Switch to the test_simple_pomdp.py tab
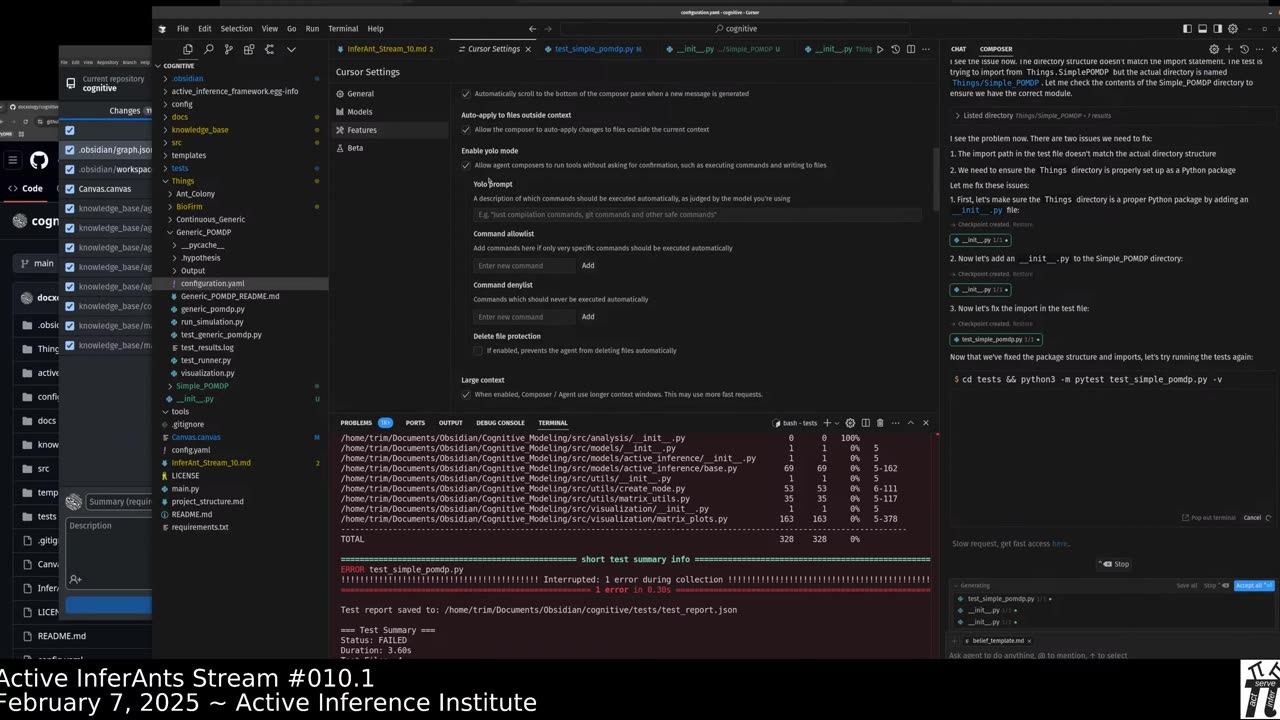Image resolution: width=1280 pixels, height=720 pixels. 597,49
